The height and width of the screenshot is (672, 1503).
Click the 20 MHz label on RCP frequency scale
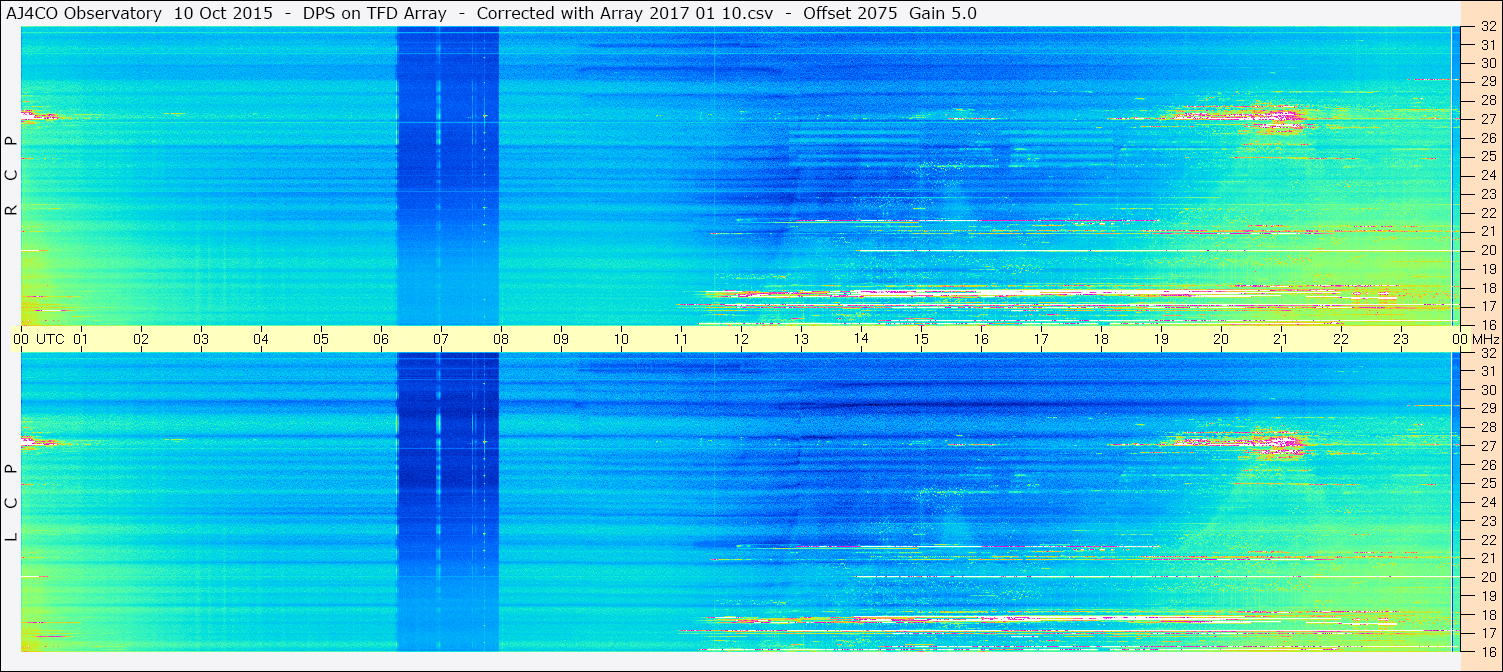click(1487, 250)
